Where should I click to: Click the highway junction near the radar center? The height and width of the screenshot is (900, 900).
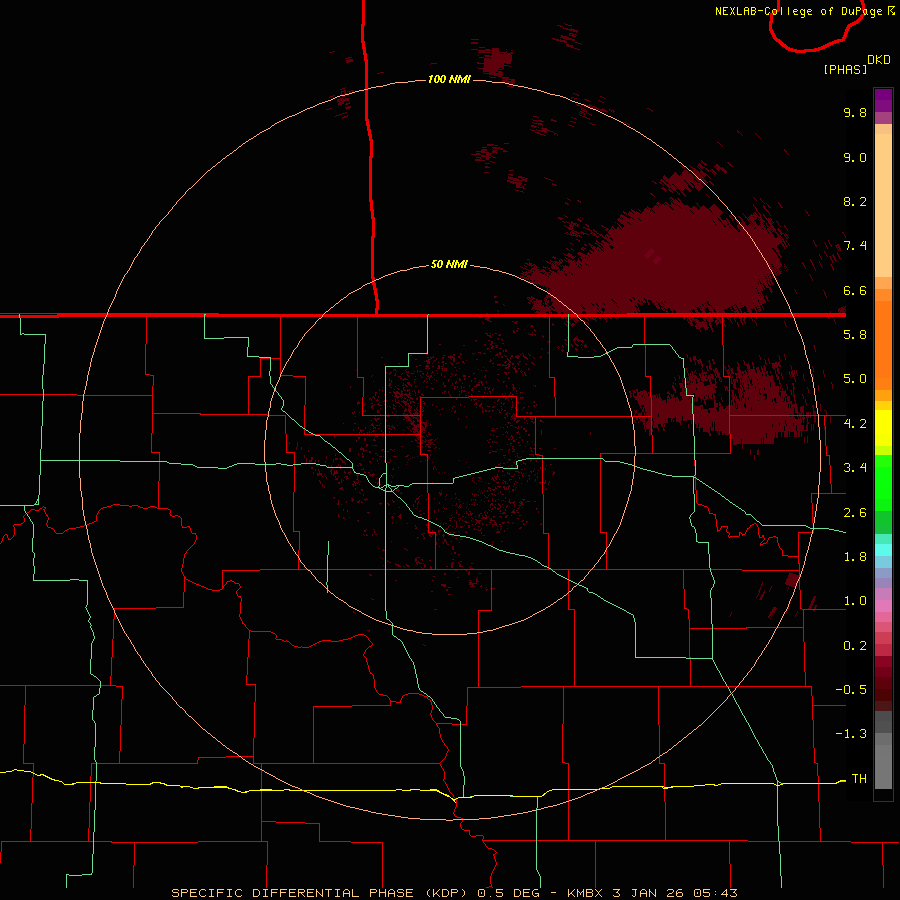coord(388,488)
